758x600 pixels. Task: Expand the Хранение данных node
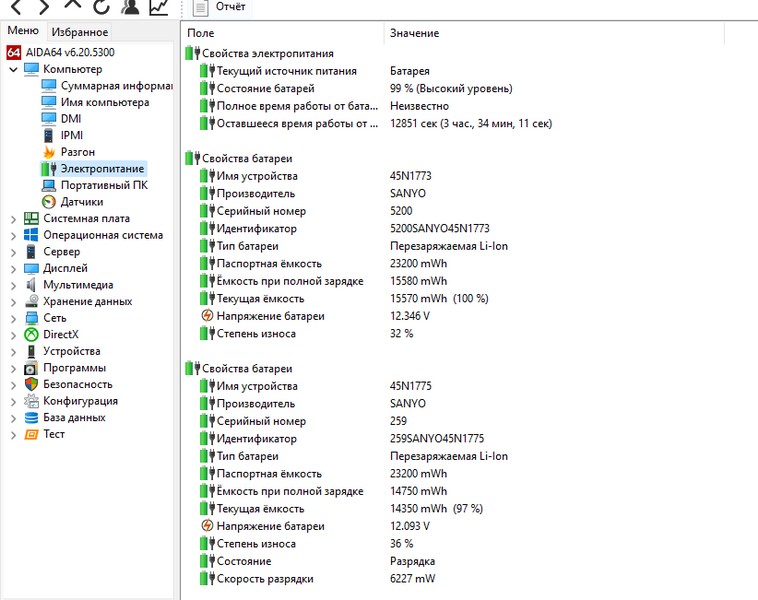(x=13, y=302)
